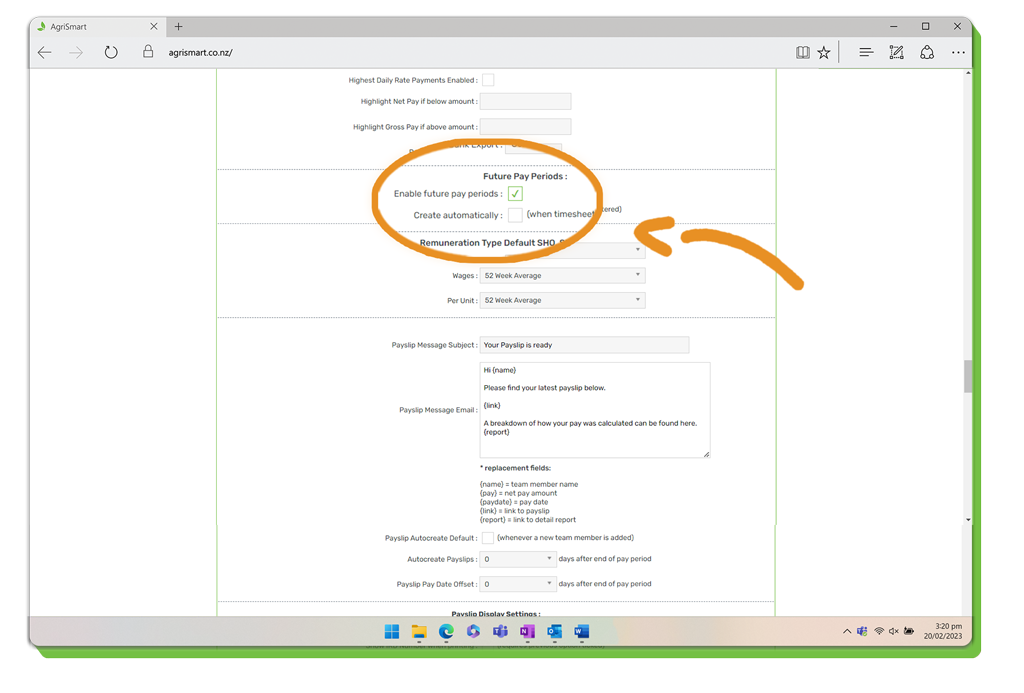The width and height of the screenshot is (1024, 693).
Task: Enable Highest Daily Rate Payments checkbox
Action: [x=488, y=80]
